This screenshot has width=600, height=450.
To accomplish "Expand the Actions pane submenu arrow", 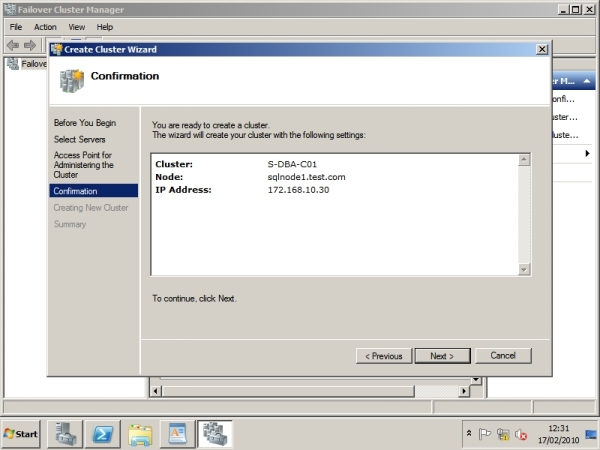I will pyautogui.click(x=587, y=153).
